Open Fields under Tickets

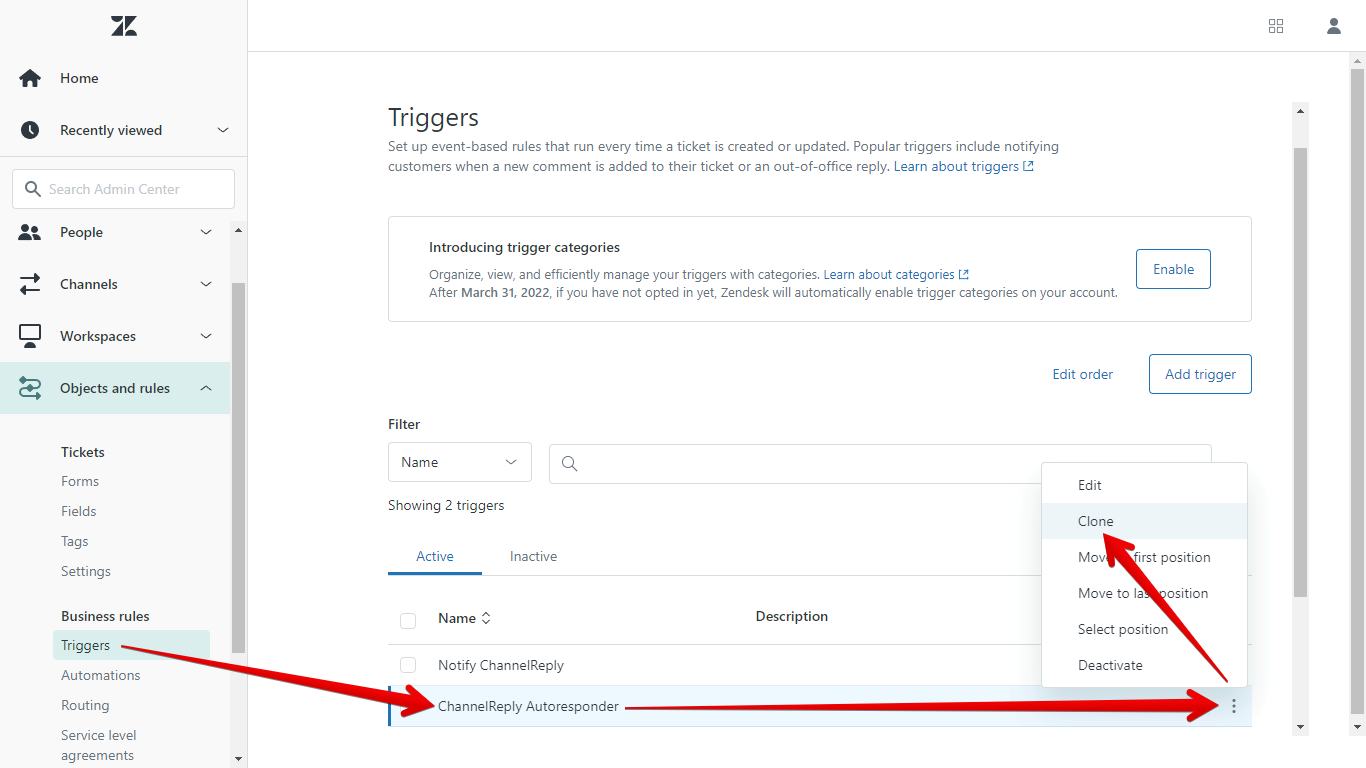79,511
